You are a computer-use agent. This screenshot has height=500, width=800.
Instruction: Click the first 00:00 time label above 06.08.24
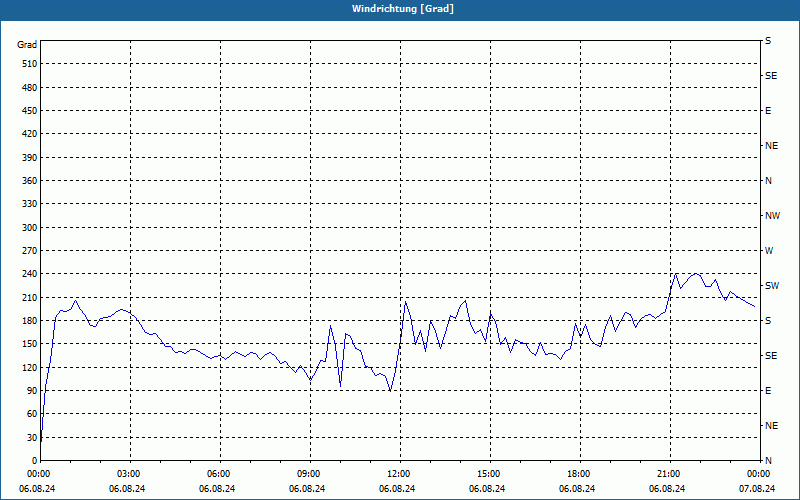click(38, 474)
